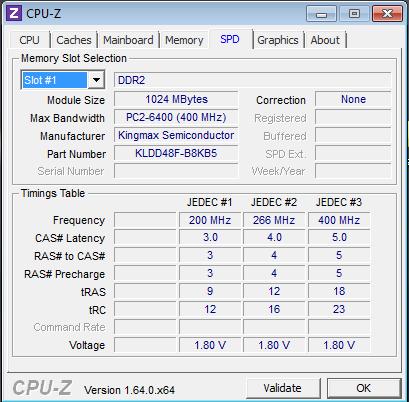The image size is (409, 402).
Task: Click the 200 MHz frequency cell
Action: (x=210, y=220)
